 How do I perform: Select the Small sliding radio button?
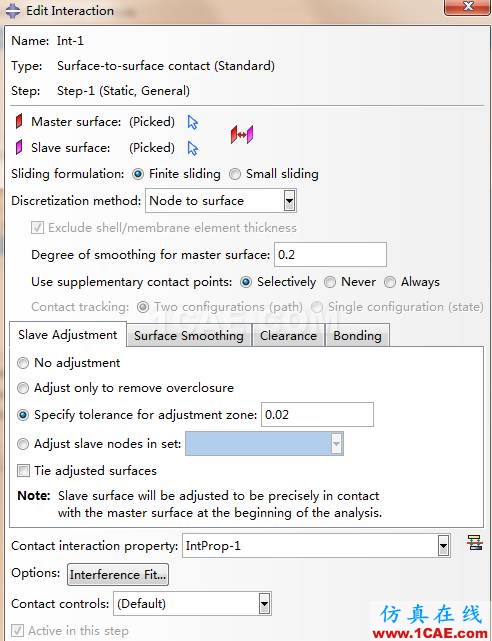click(x=235, y=174)
